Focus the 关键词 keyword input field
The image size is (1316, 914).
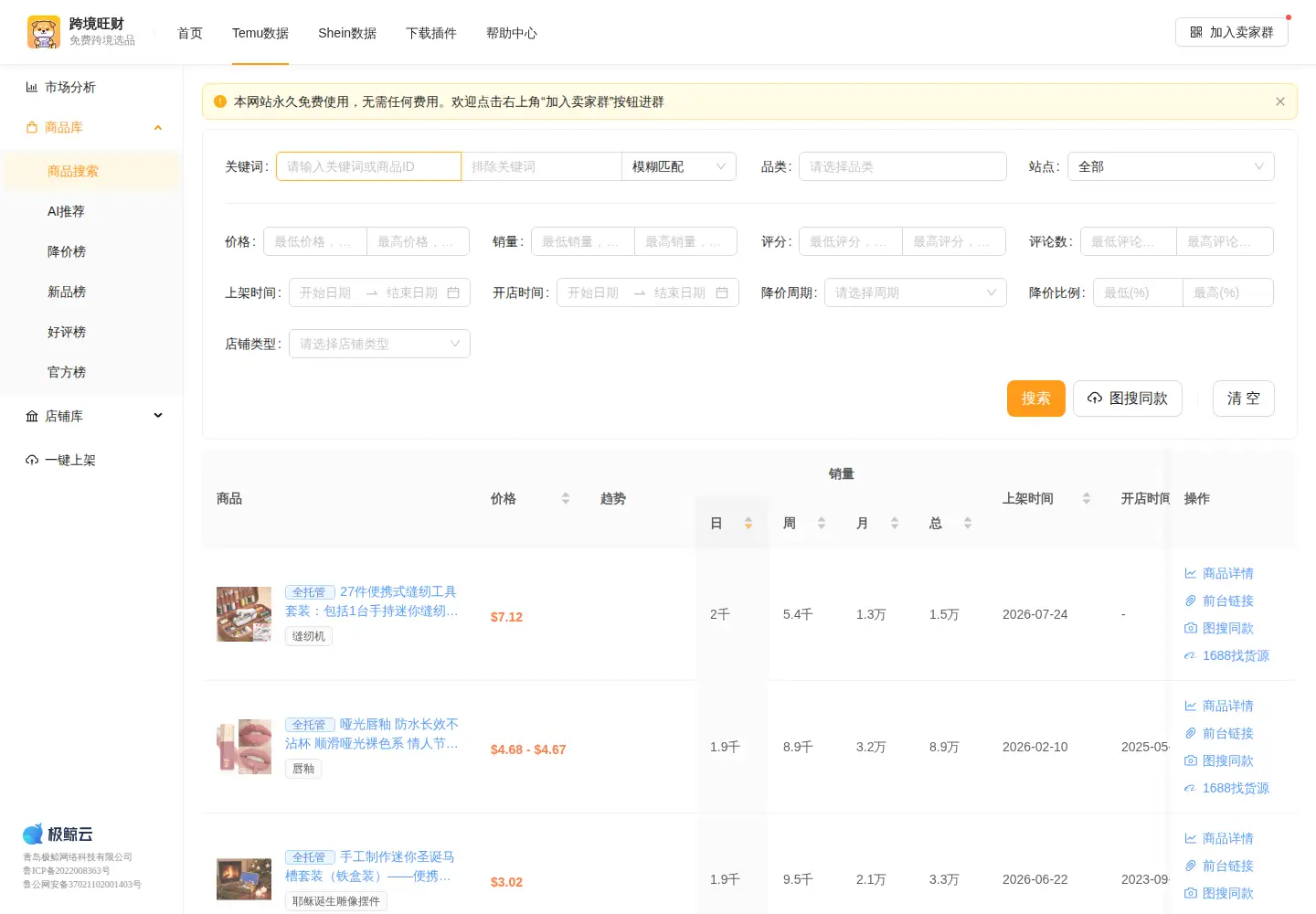point(368,166)
